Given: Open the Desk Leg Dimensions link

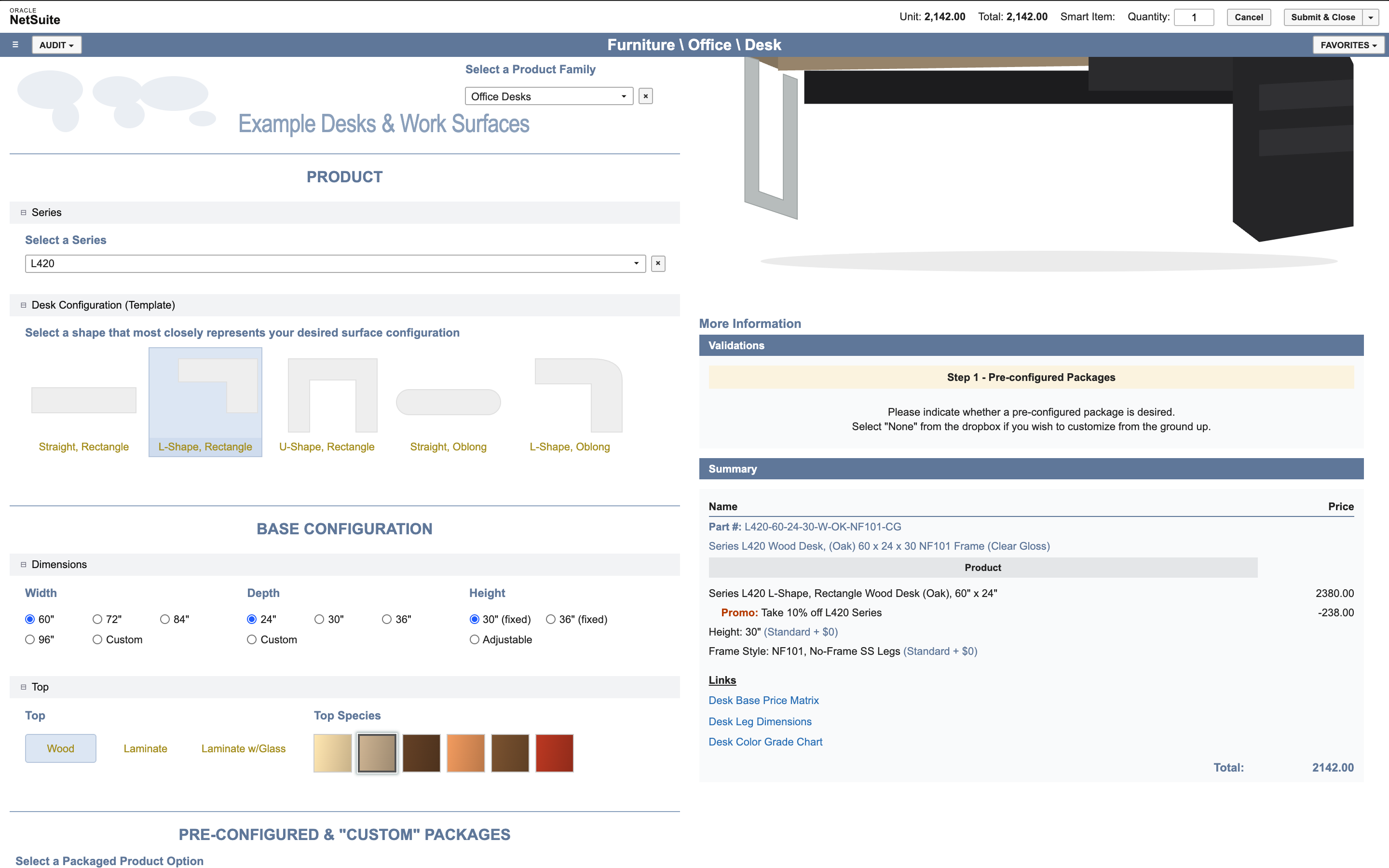Looking at the screenshot, I should point(760,721).
